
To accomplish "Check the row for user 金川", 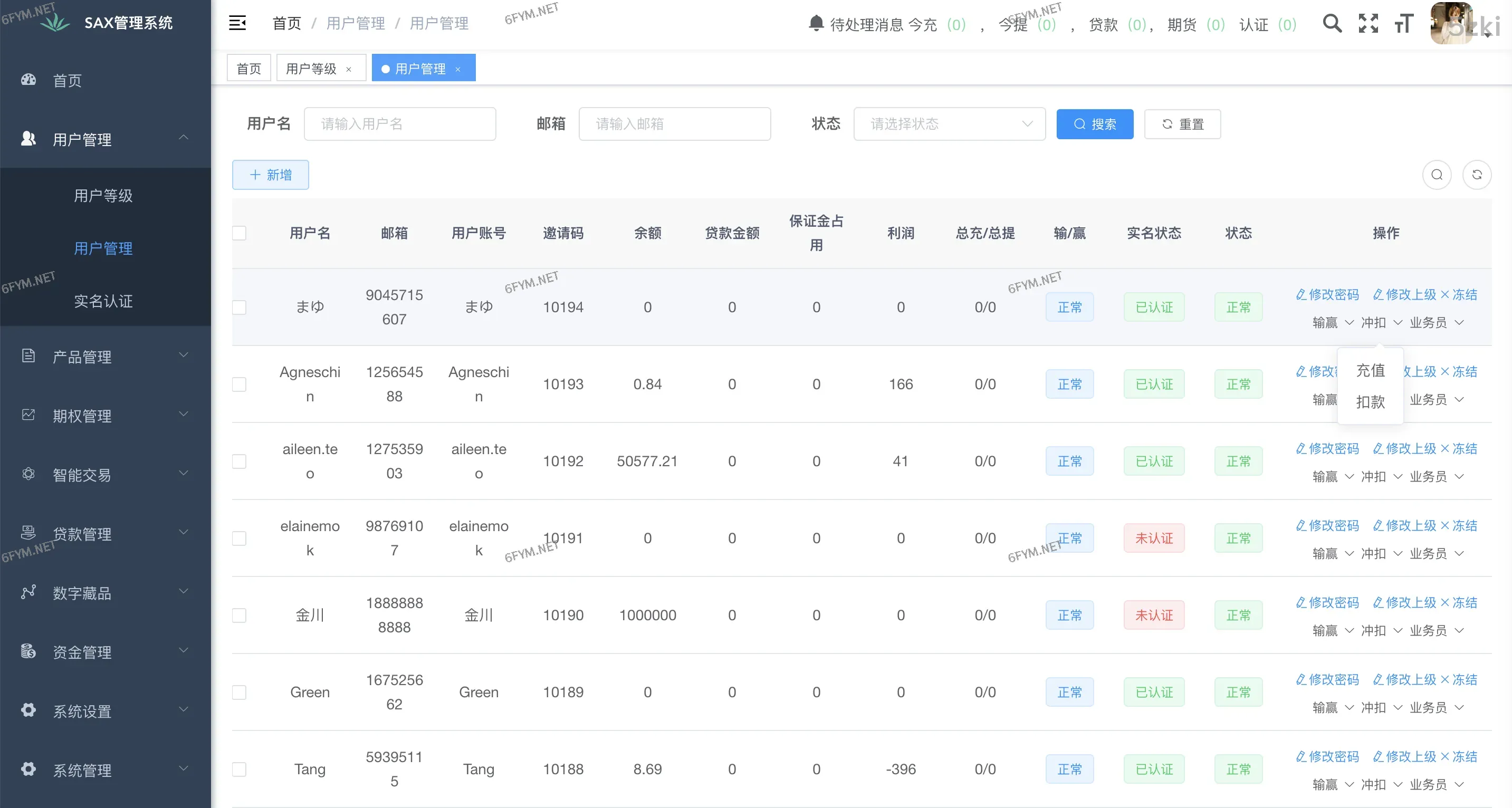I will tap(239, 615).
